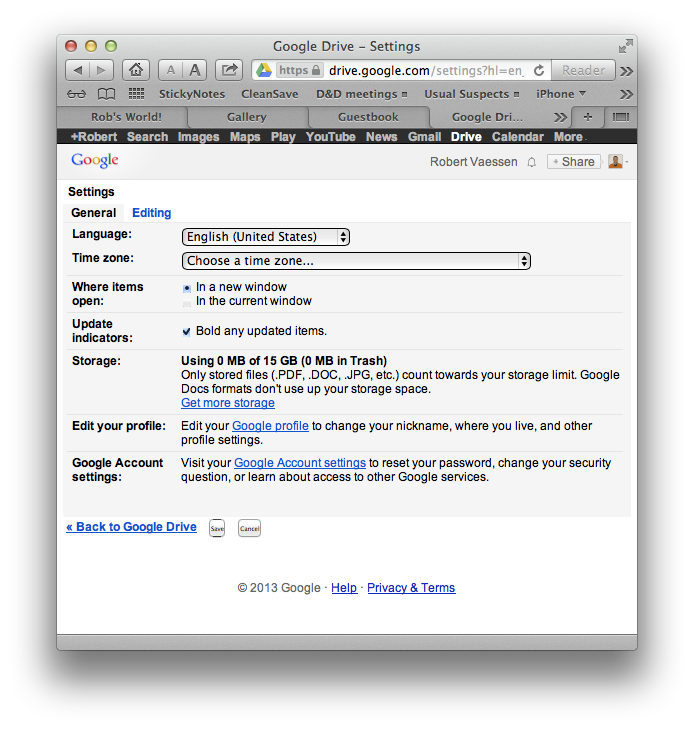This screenshot has width=694, height=729.
Task: Open the More menu in Google bar
Action: (x=568, y=137)
